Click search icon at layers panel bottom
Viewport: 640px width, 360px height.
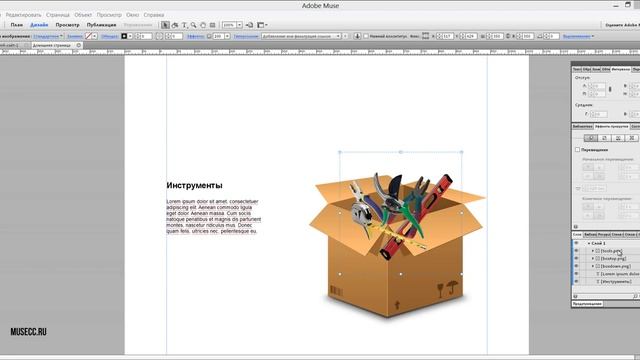pos(636,296)
